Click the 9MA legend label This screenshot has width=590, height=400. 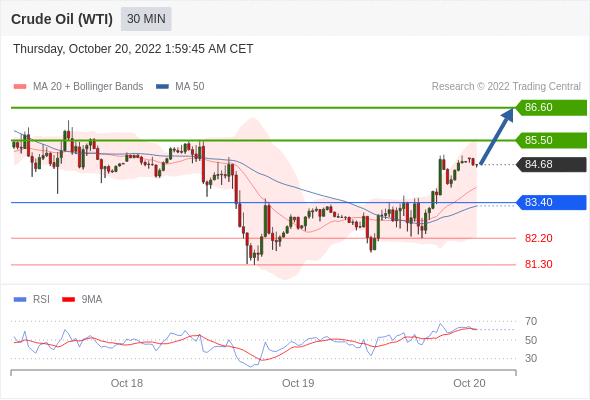click(x=92, y=300)
